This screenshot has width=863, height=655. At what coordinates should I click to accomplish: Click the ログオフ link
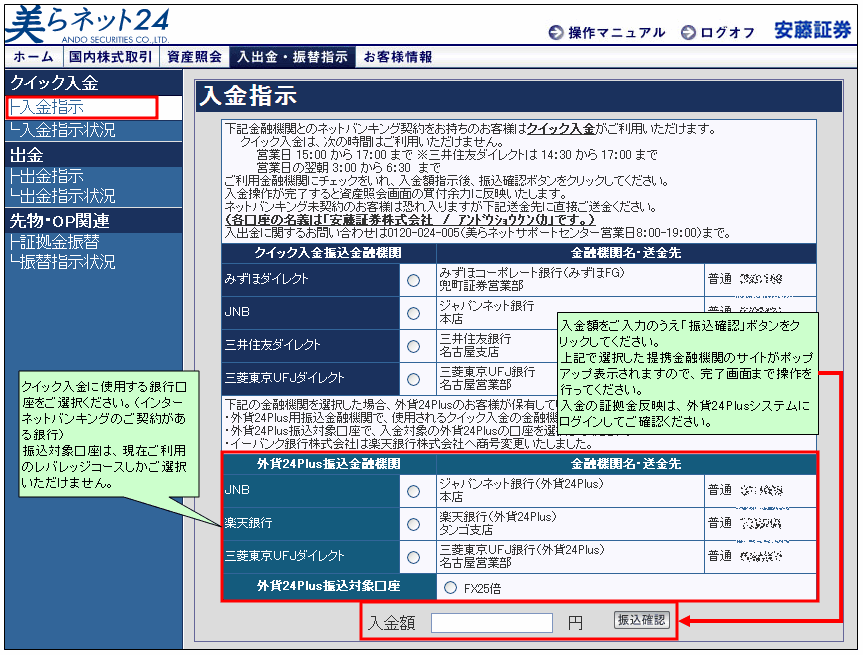click(x=727, y=33)
